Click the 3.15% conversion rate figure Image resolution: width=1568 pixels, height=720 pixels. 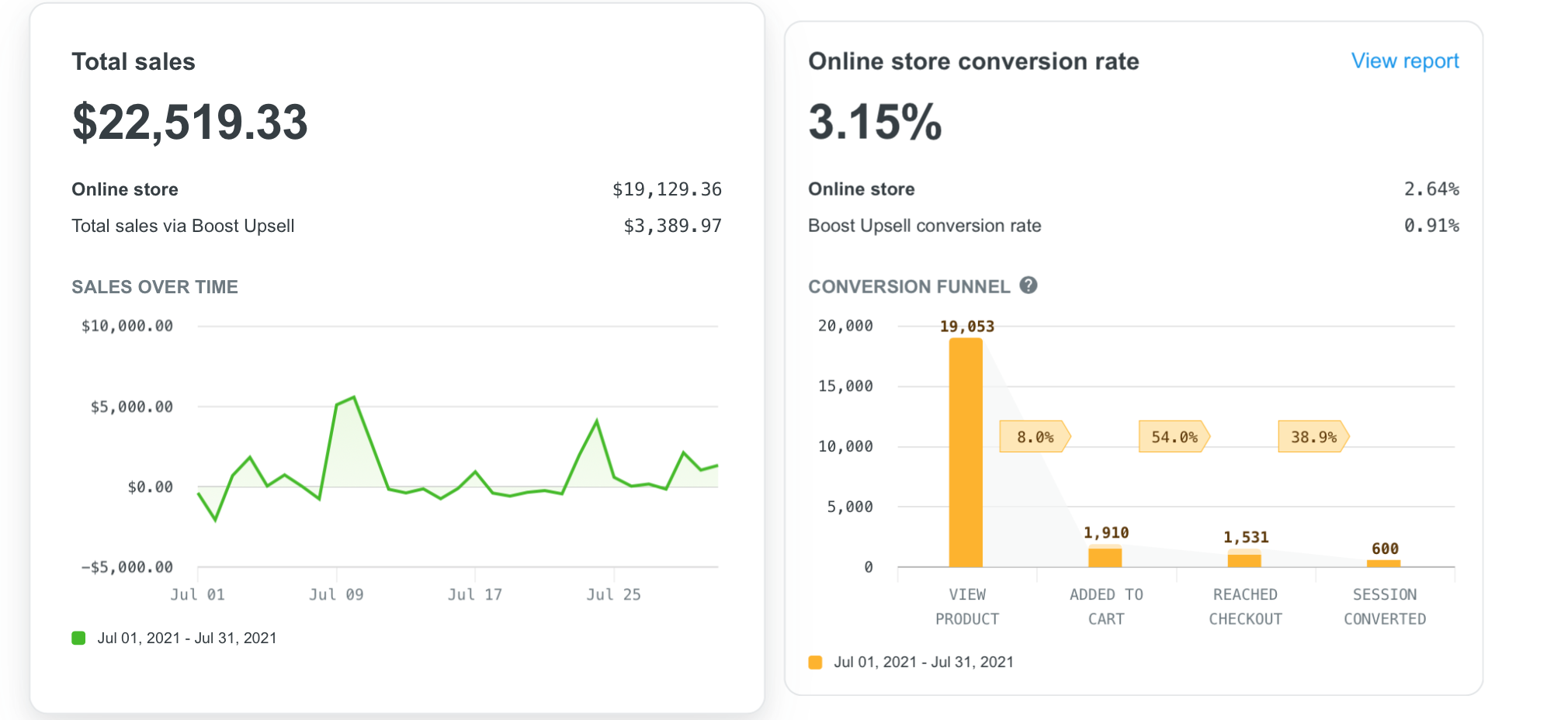(x=875, y=123)
